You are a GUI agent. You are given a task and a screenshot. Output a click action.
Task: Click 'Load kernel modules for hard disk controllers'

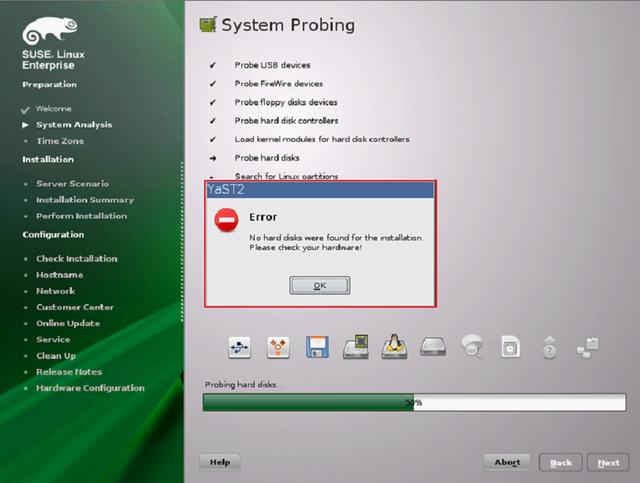[322, 139]
